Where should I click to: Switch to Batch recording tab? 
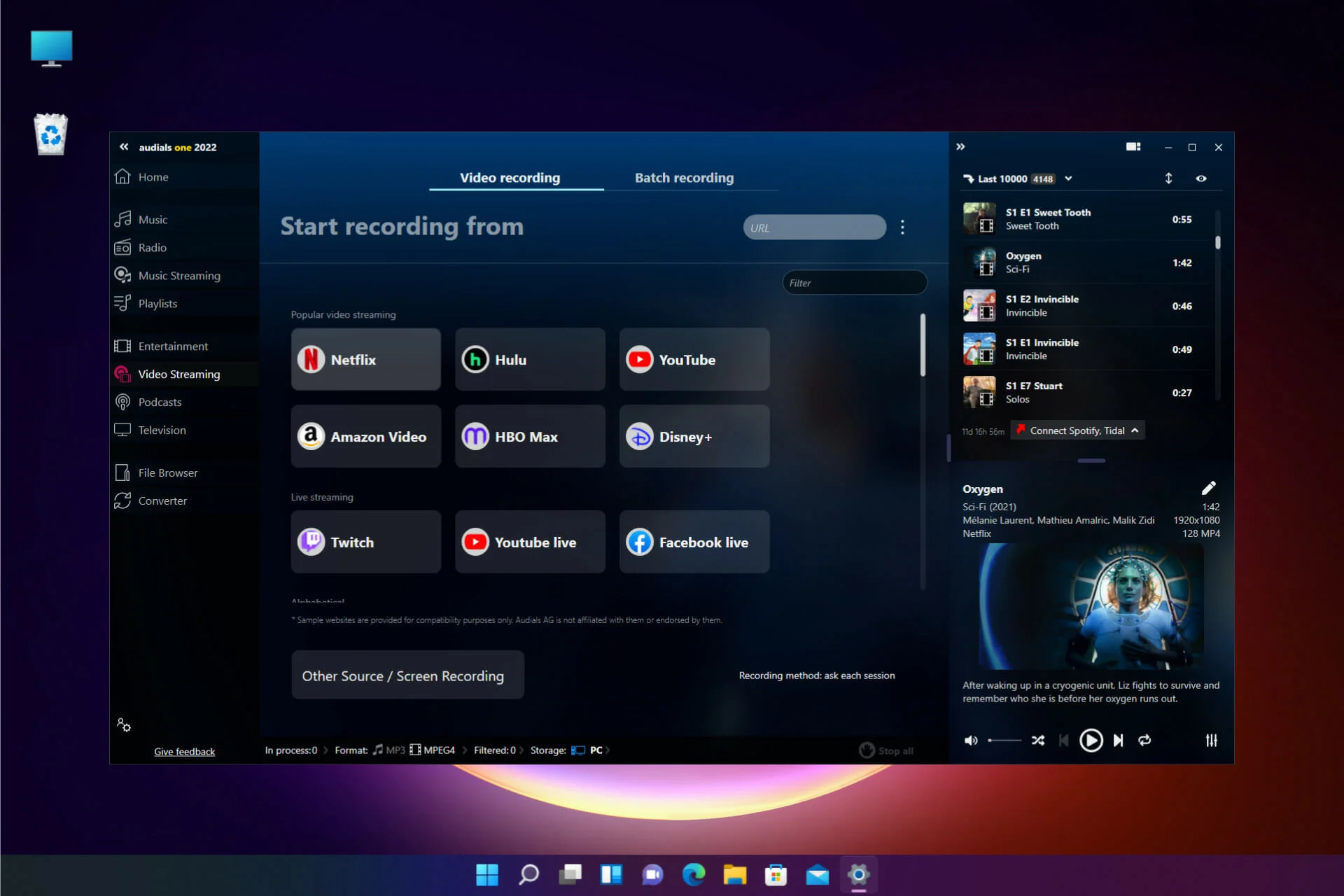click(x=684, y=178)
